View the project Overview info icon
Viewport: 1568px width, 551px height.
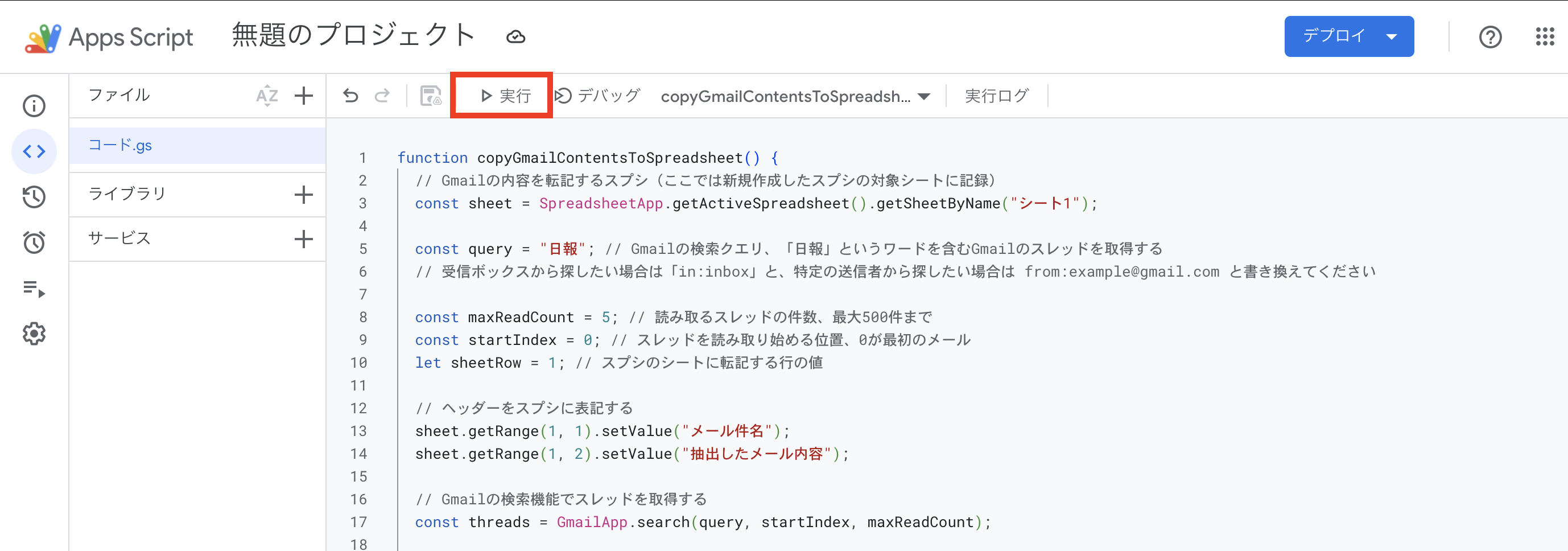click(x=34, y=105)
